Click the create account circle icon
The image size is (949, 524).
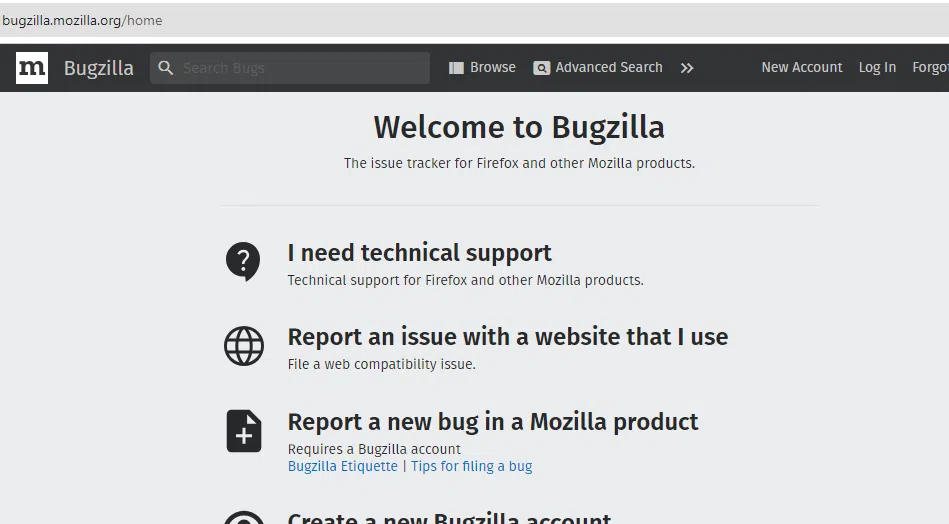click(x=243, y=518)
